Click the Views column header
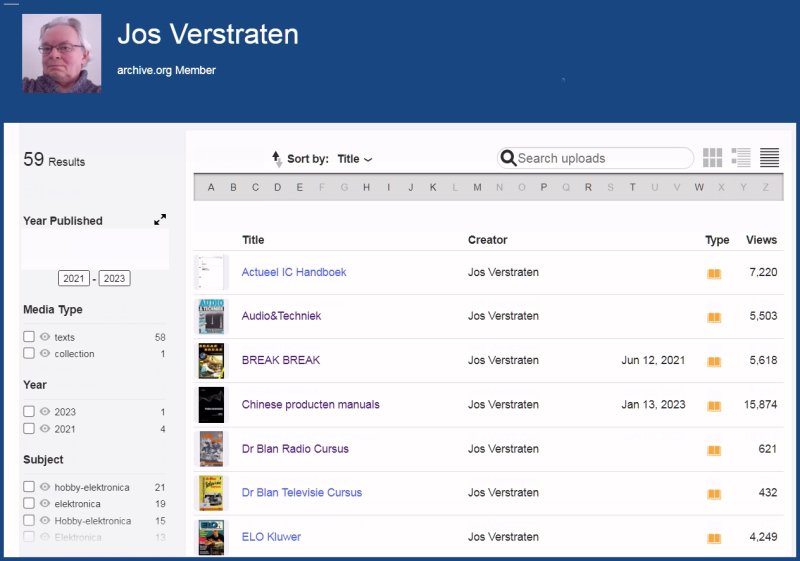This screenshot has height=561, width=800. coord(761,240)
